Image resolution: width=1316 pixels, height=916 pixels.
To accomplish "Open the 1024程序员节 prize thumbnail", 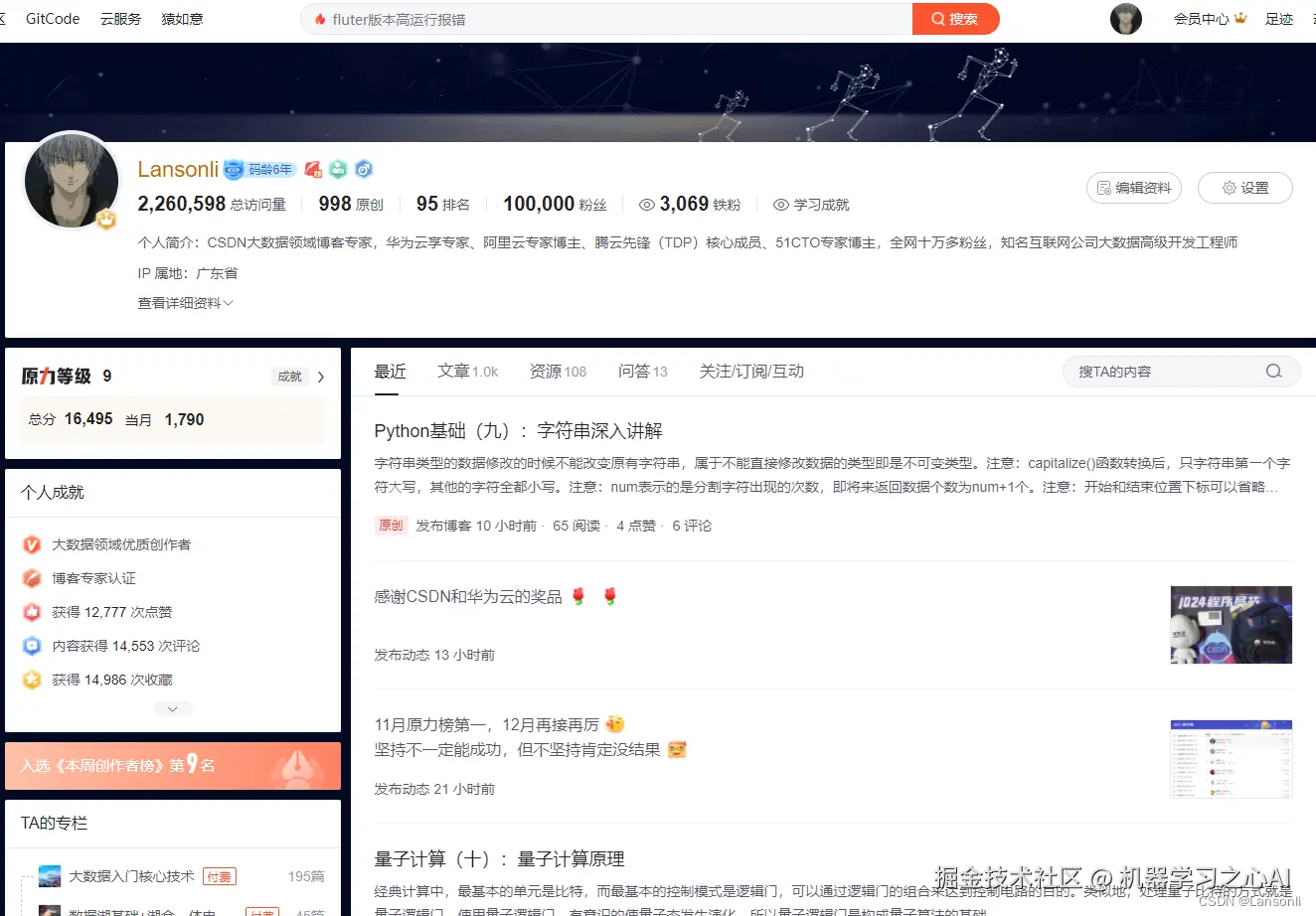I will pyautogui.click(x=1231, y=625).
